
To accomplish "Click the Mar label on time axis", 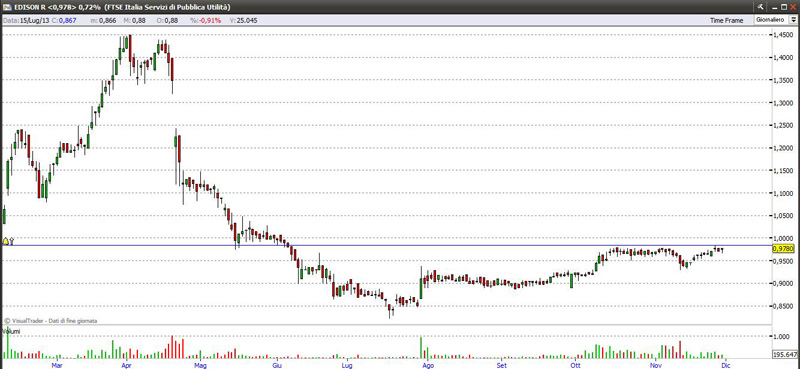I will (57, 365).
